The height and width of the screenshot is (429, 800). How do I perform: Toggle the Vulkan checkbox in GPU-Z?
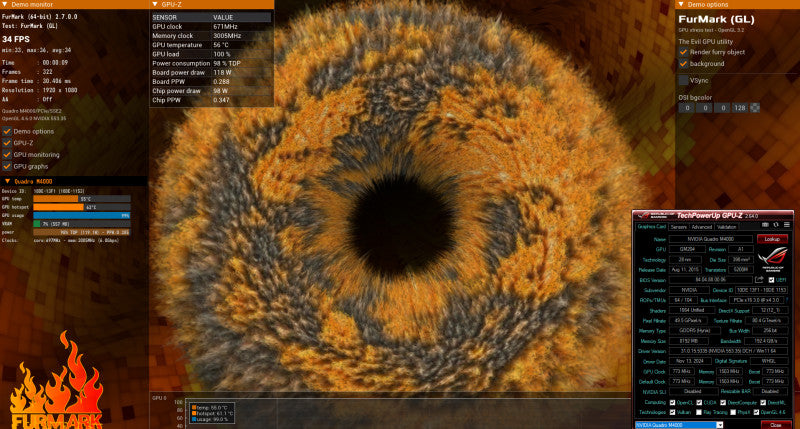click(672, 412)
